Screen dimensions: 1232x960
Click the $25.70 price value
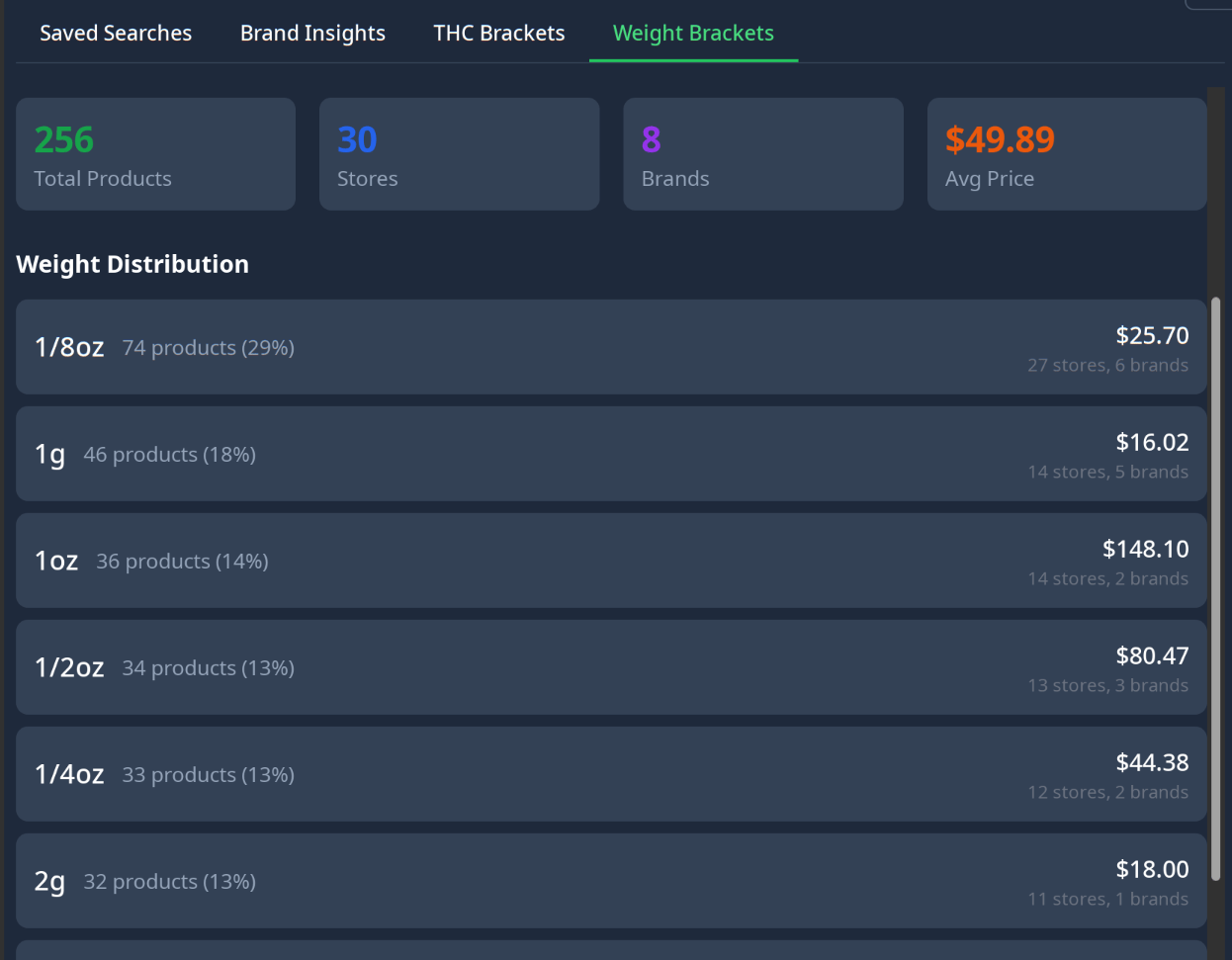(x=1152, y=335)
